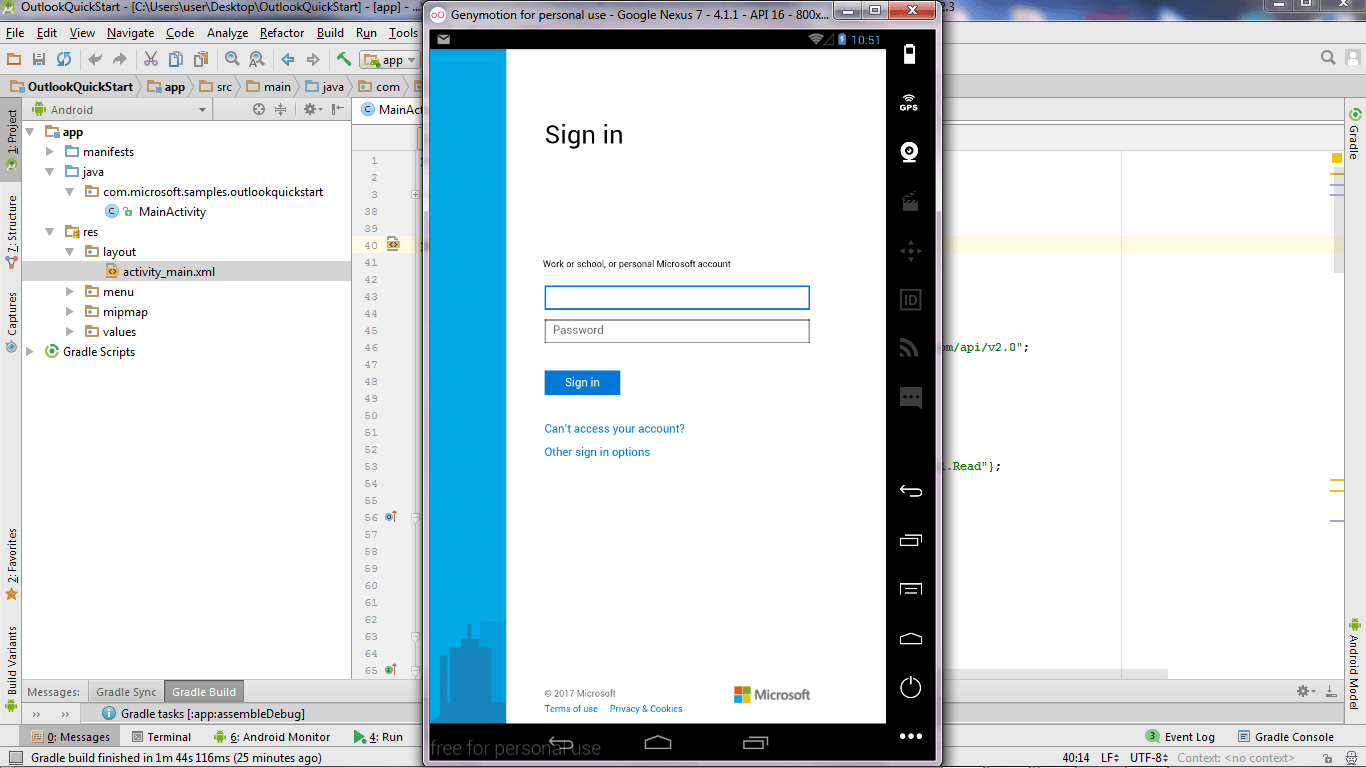Screen dimensions: 1366x768
Task: Collapse the java folder node
Action: (x=50, y=172)
